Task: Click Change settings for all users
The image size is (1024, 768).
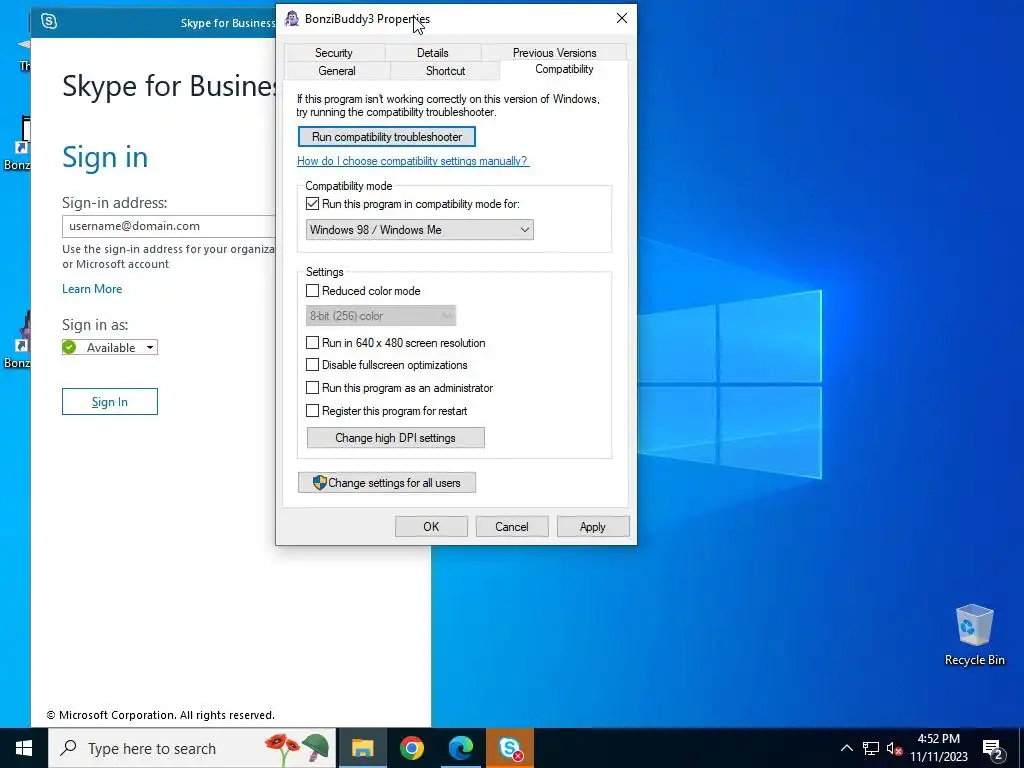Action: [387, 483]
